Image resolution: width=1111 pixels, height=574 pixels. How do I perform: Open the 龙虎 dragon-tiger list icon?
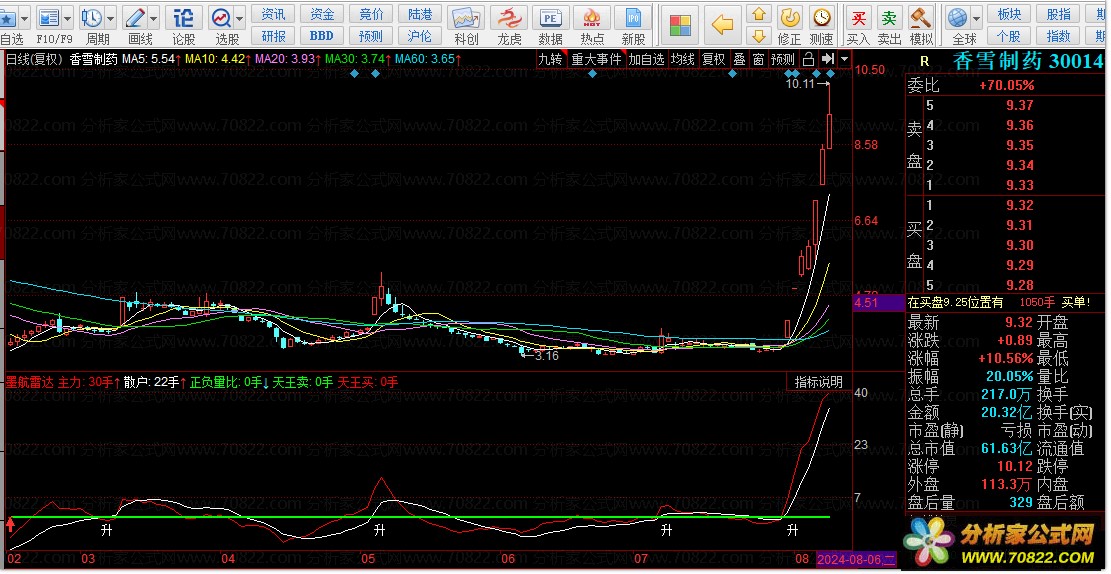508,18
